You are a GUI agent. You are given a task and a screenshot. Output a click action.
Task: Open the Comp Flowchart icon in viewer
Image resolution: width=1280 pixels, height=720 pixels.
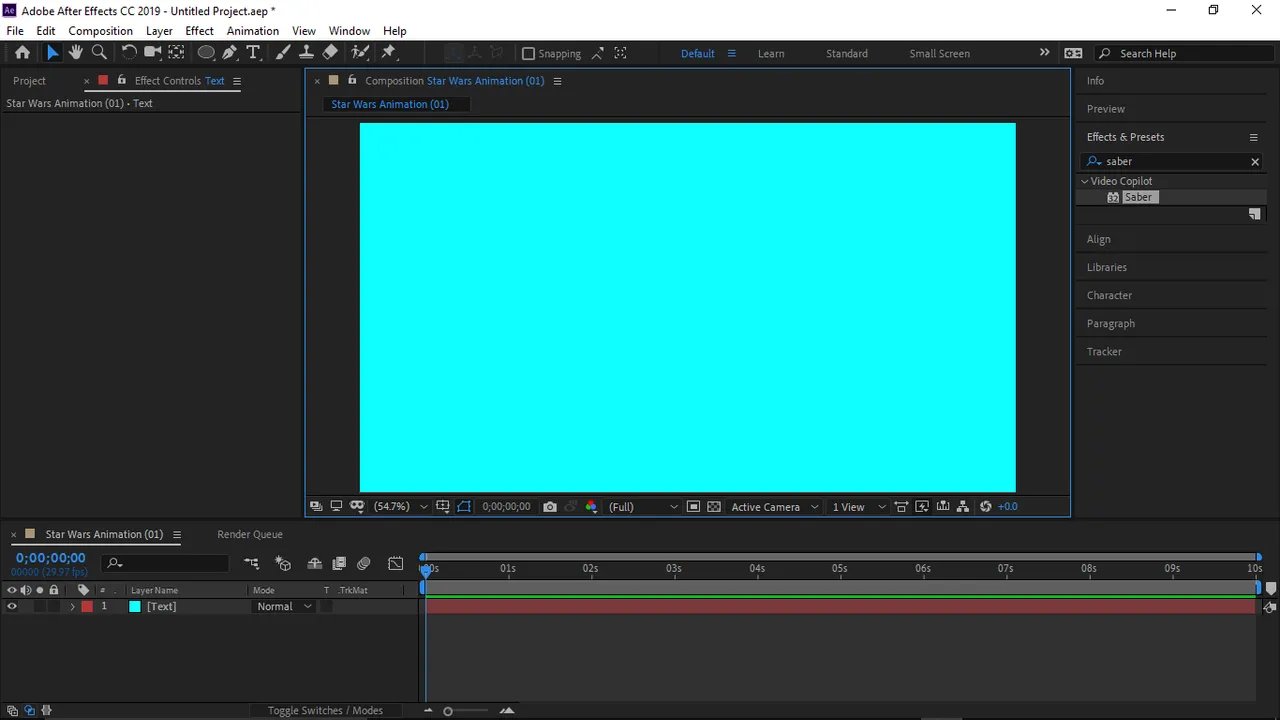coord(962,507)
